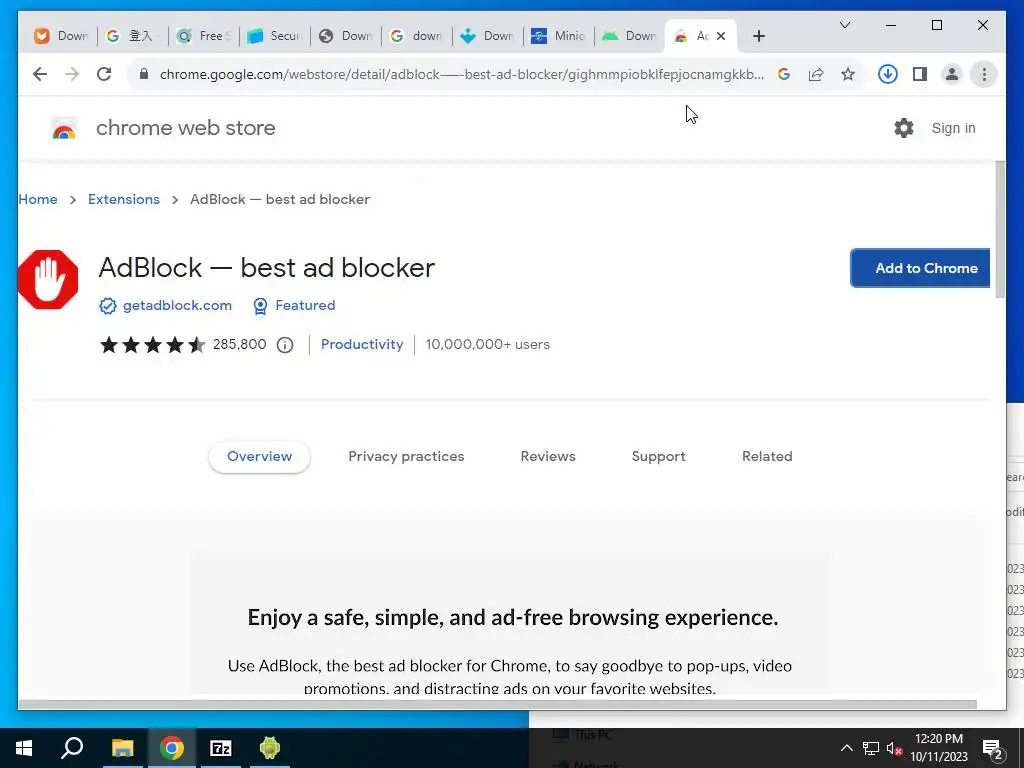Click Chrome icon in taskbar
This screenshot has height=768, width=1024.
tap(172, 748)
